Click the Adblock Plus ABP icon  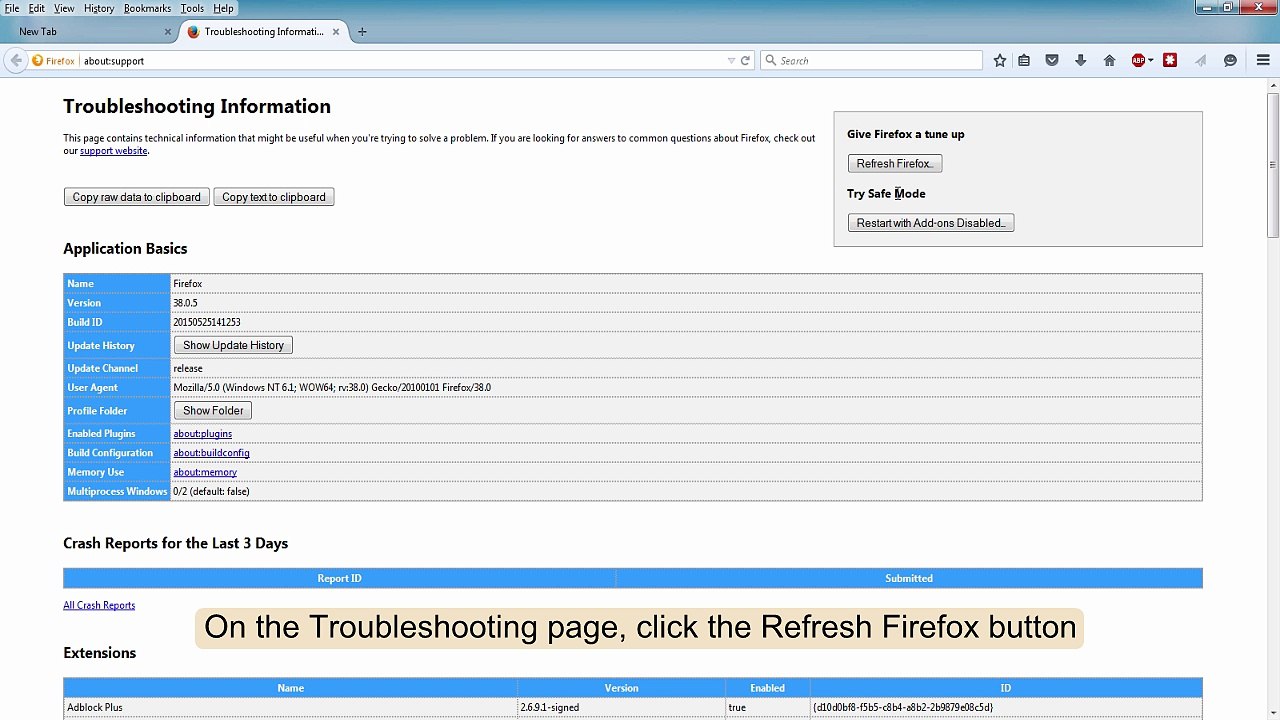click(1138, 61)
